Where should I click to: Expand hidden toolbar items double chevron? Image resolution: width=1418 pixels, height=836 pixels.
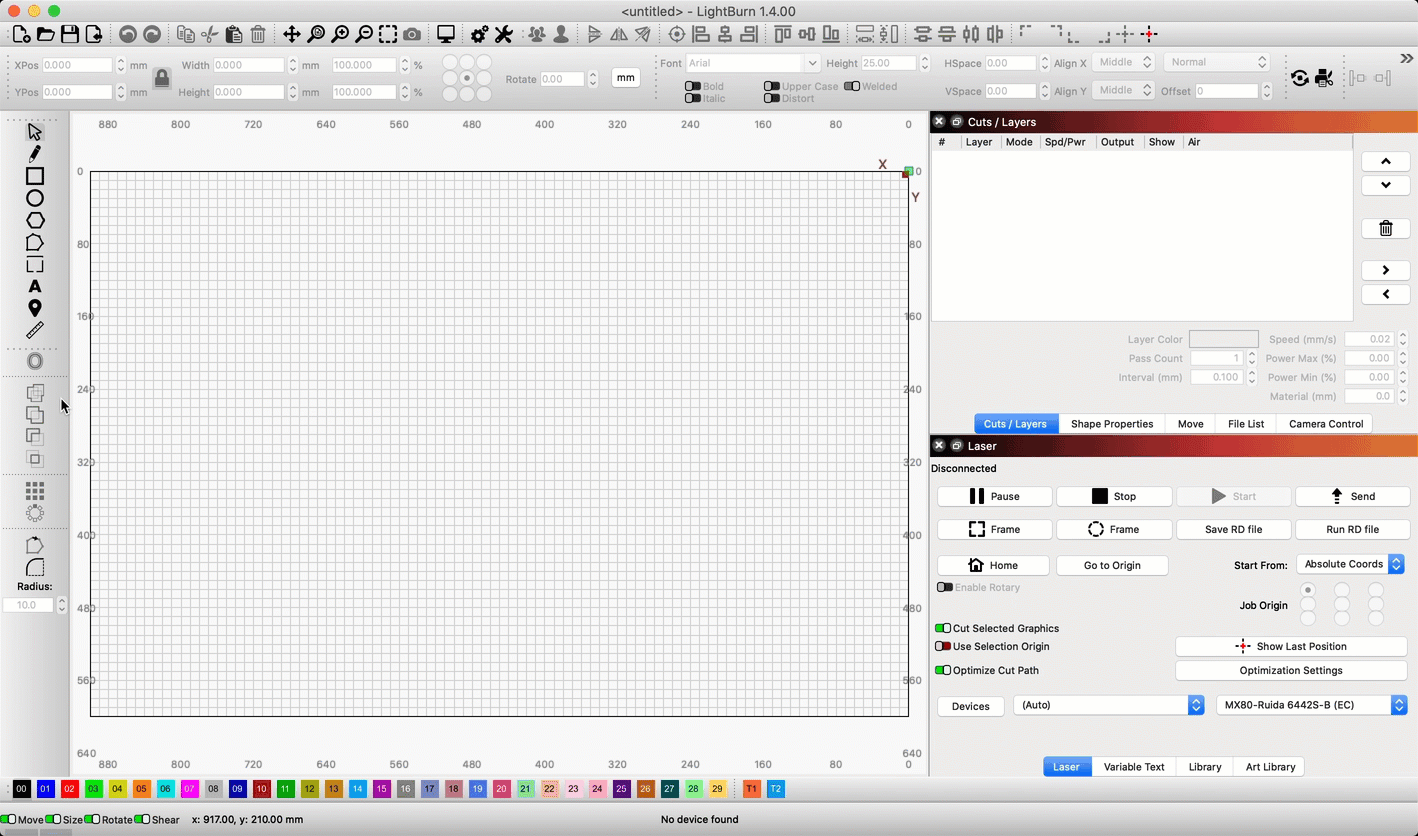(x=1406, y=59)
